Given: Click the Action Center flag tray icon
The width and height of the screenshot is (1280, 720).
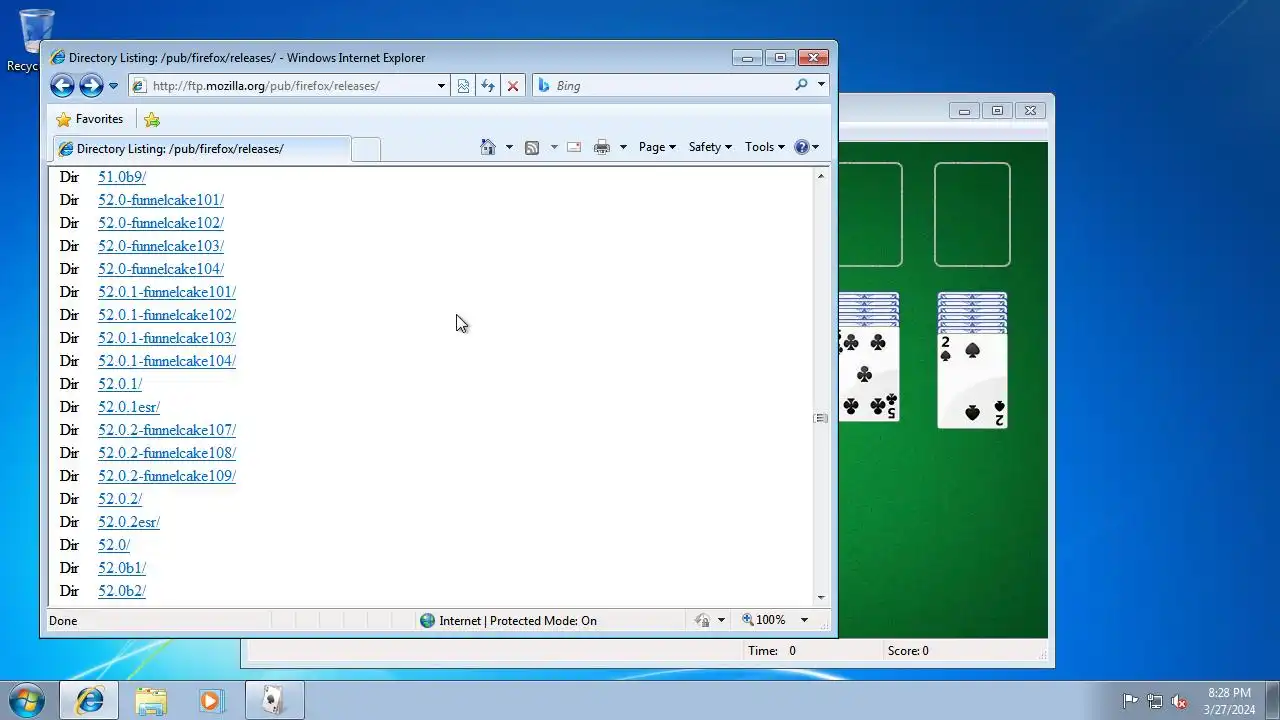Looking at the screenshot, I should tap(1130, 701).
